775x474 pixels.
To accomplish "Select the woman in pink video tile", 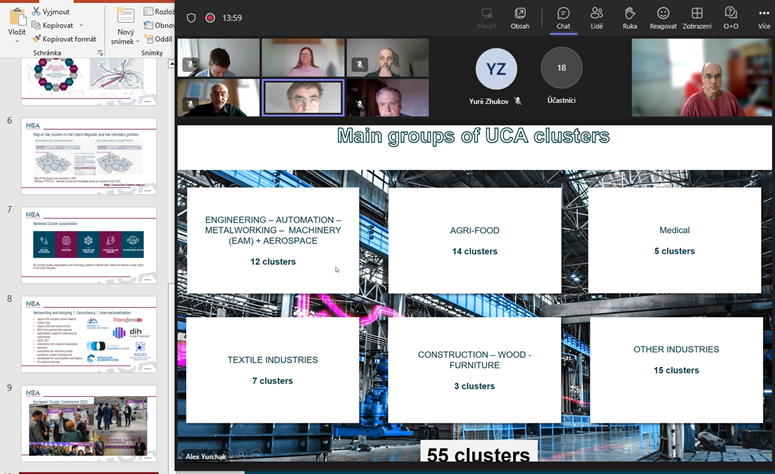I will [303, 58].
